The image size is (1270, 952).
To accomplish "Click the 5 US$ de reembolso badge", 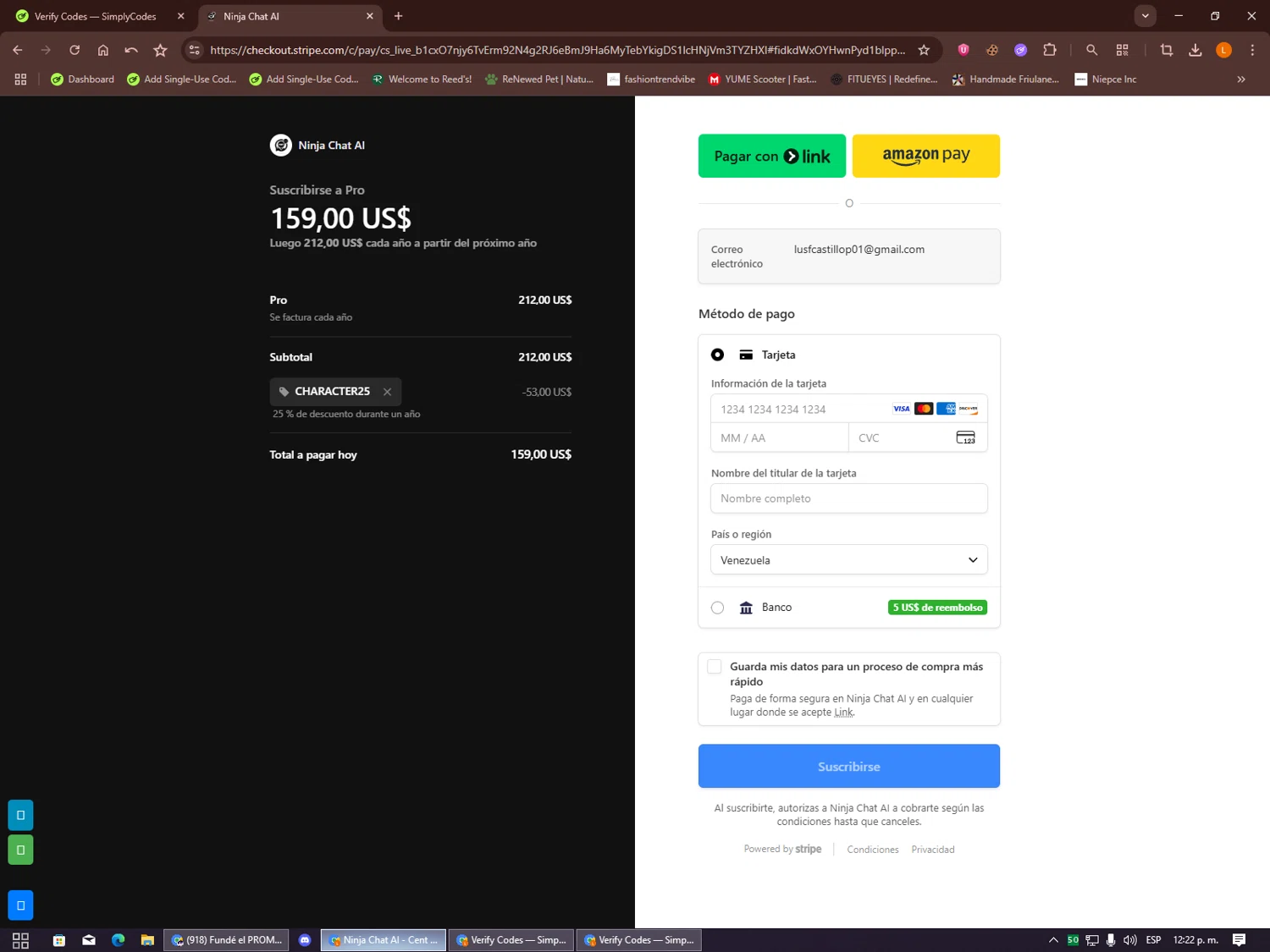I will coord(937,608).
